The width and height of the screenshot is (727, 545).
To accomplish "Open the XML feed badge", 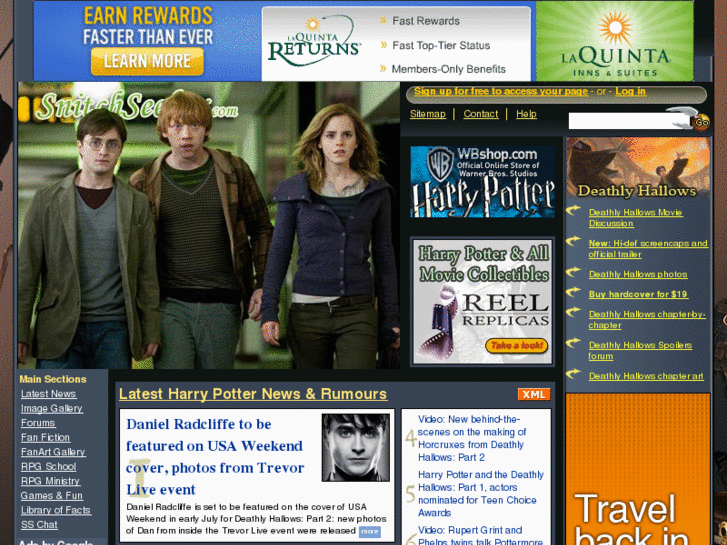I will 534,394.
